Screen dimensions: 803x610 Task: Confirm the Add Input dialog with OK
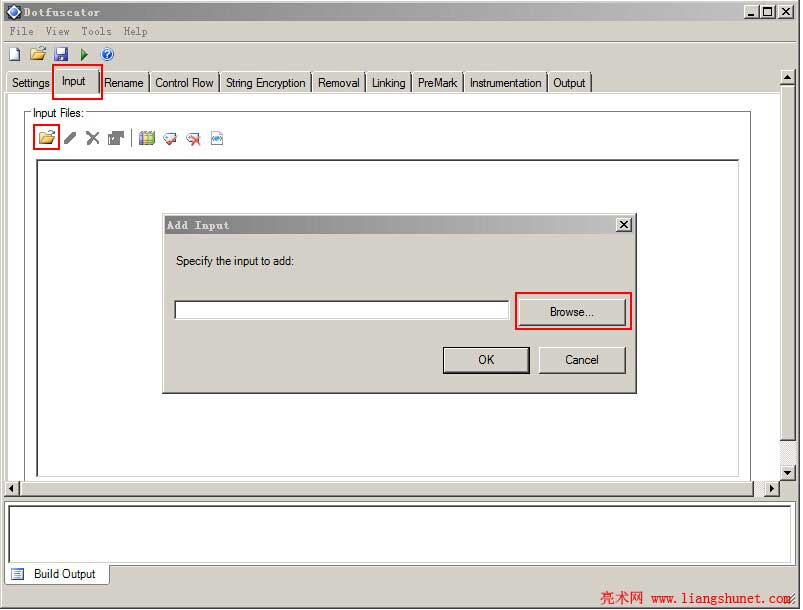487,360
